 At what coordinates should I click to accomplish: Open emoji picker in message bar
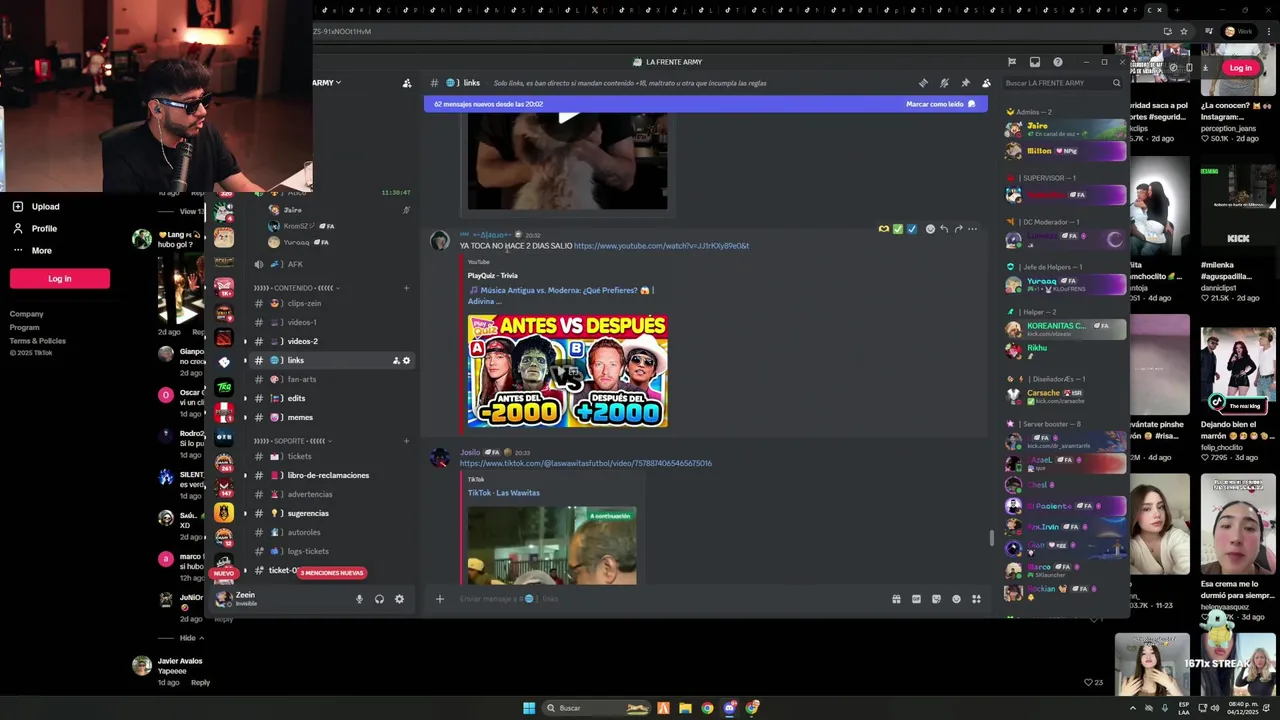click(956, 599)
